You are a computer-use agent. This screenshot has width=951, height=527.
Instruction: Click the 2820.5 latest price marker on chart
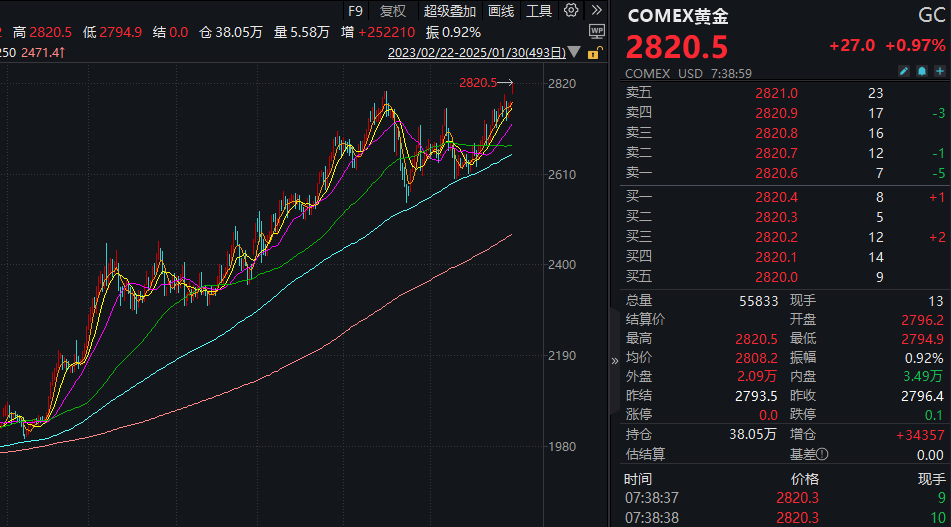[x=478, y=83]
